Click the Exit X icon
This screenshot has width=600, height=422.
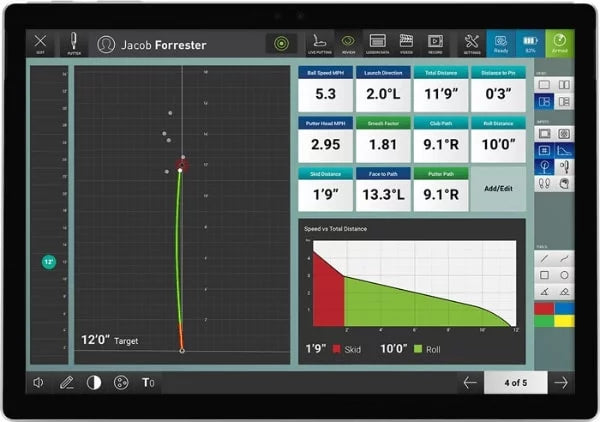point(40,44)
